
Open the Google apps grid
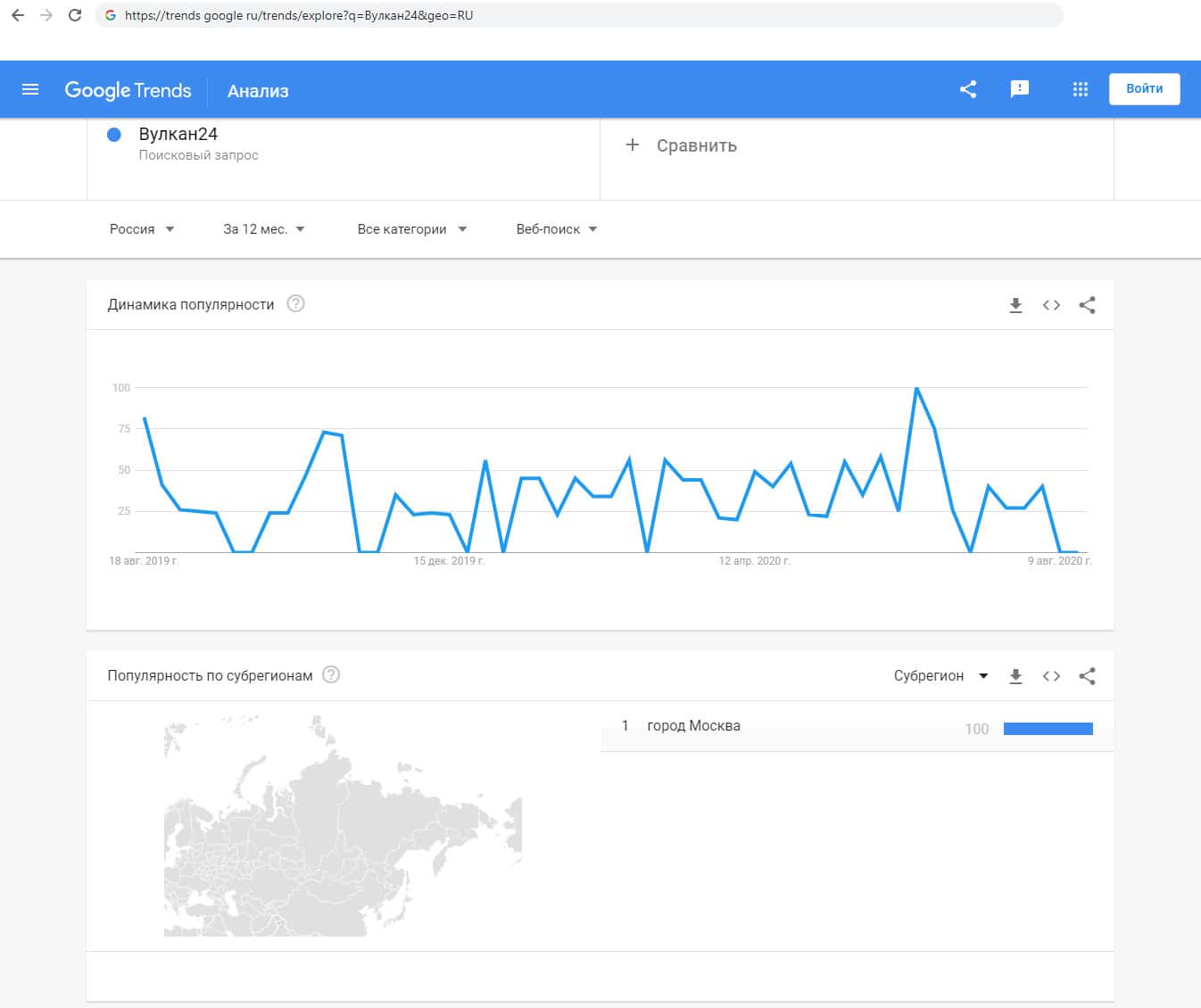tap(1080, 89)
